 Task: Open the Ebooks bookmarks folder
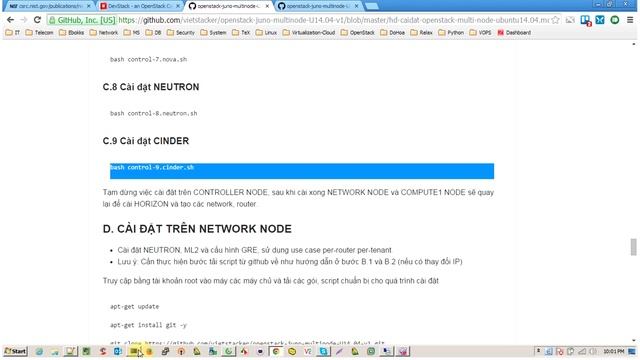(71, 32)
